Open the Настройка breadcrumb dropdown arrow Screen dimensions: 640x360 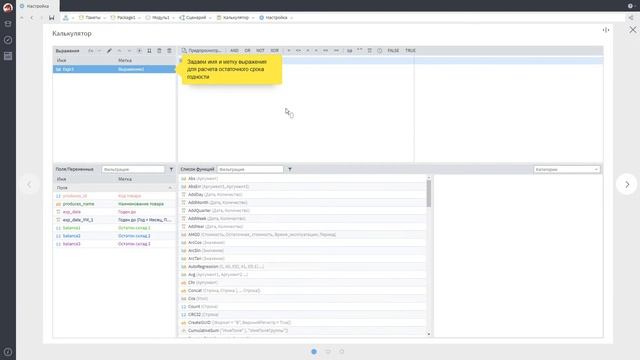(x=291, y=18)
